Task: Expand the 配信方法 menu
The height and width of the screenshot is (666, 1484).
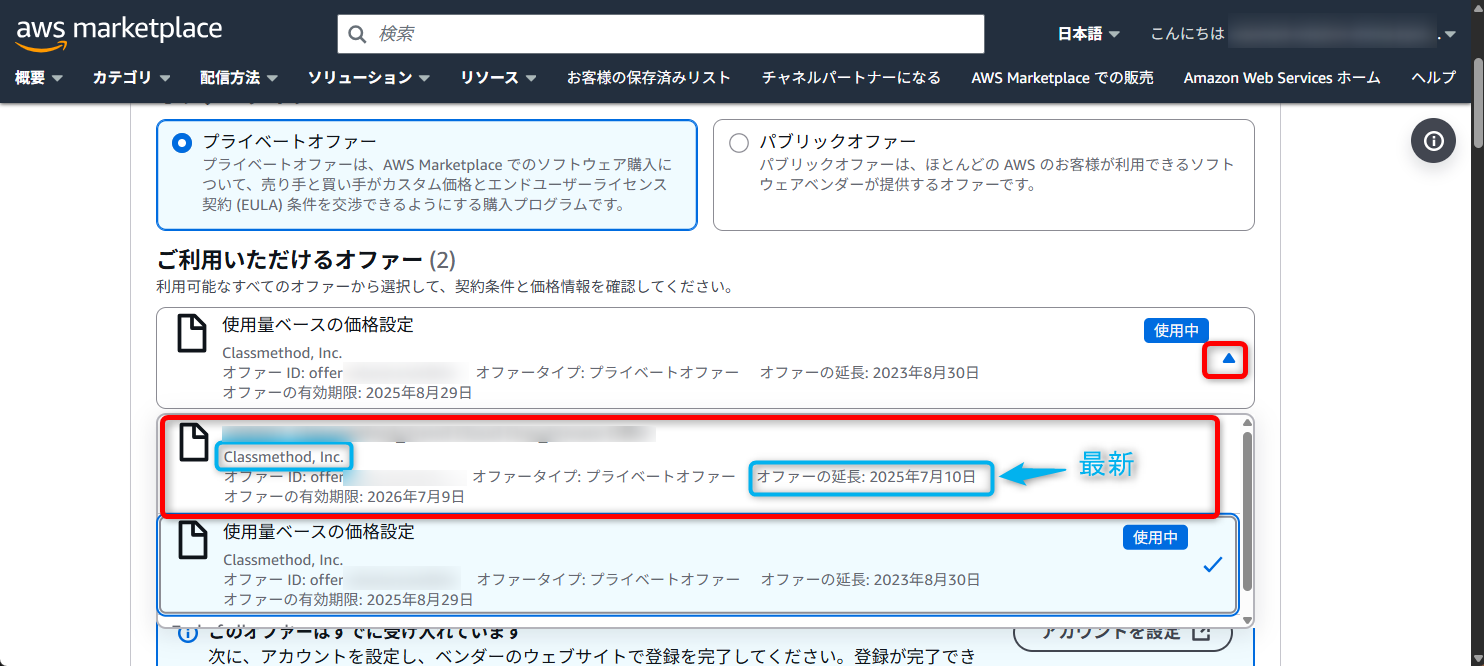Action: point(238,77)
